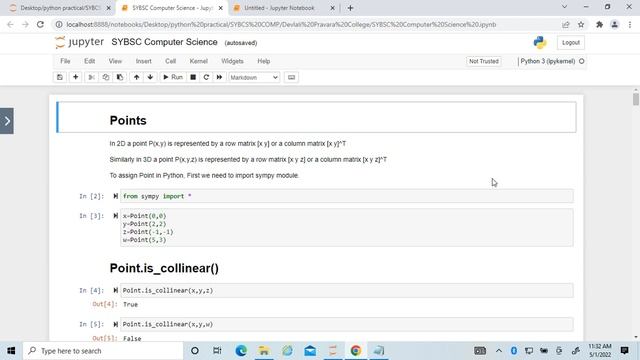Screen dimensions: 640x360
Task: Open the Insert menu
Action: pyautogui.click(x=143, y=61)
